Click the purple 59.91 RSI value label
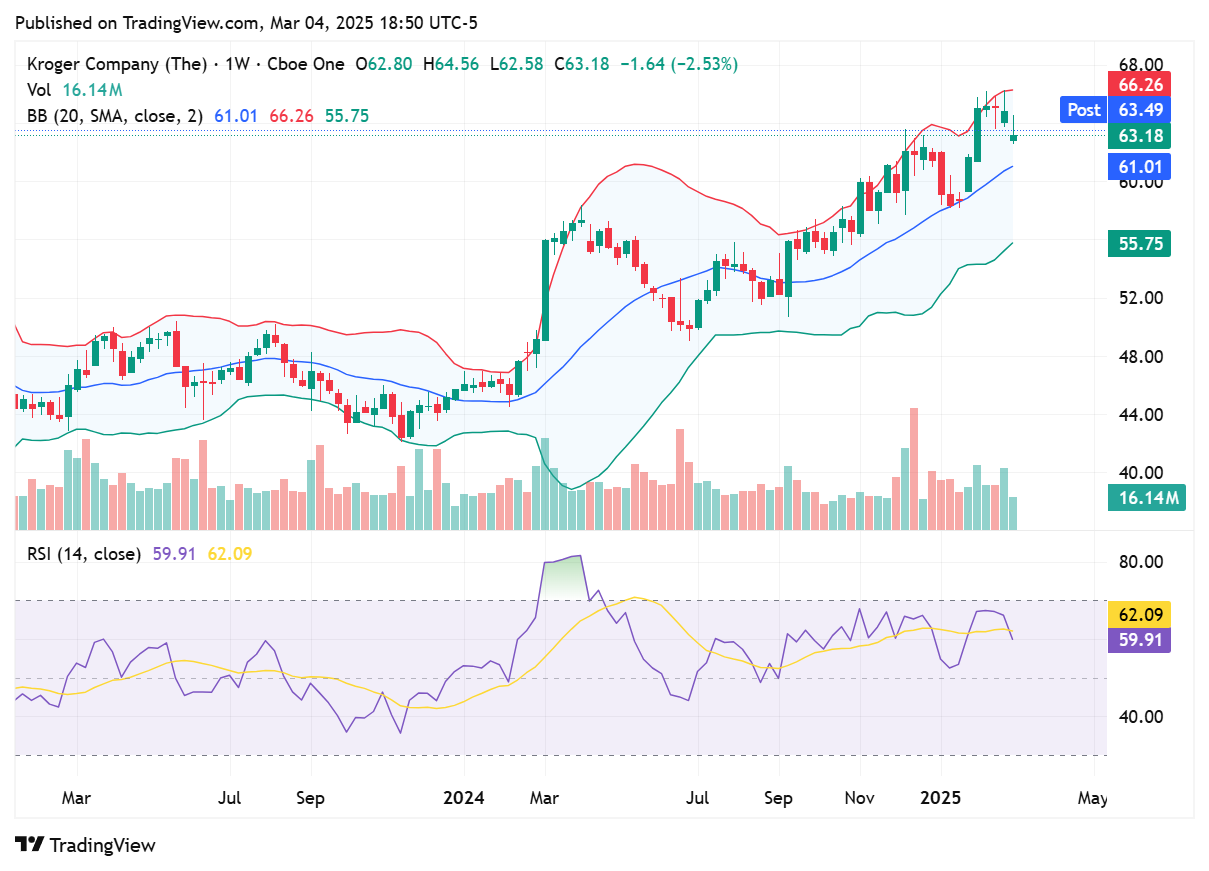1209x871 pixels. [1138, 641]
